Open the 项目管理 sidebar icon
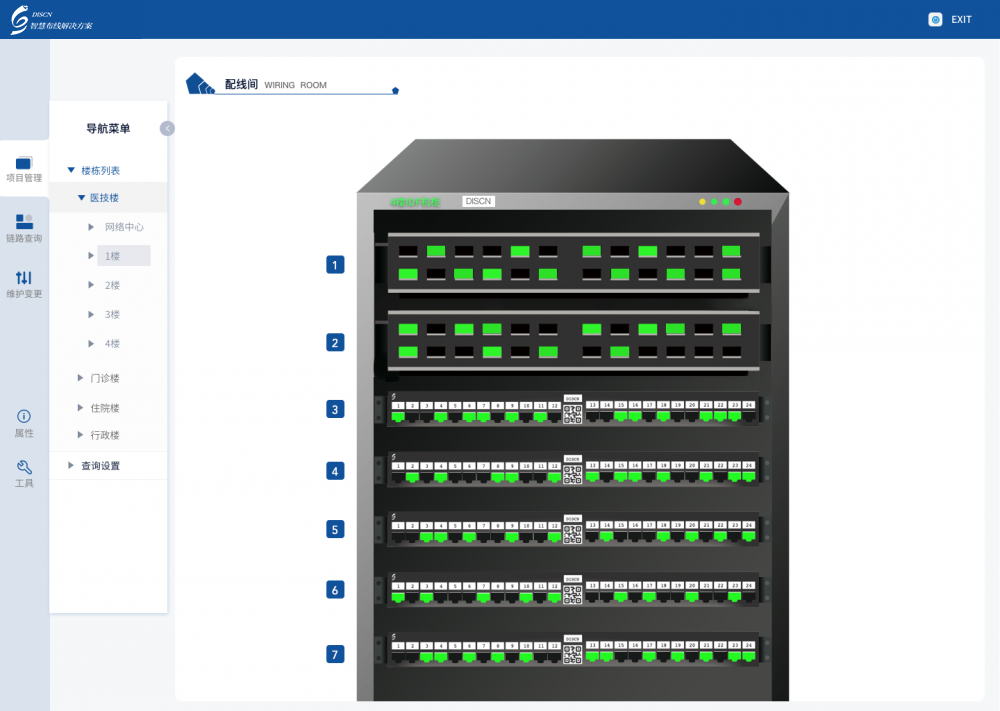Viewport: 1000px width, 711px height. [x=24, y=163]
